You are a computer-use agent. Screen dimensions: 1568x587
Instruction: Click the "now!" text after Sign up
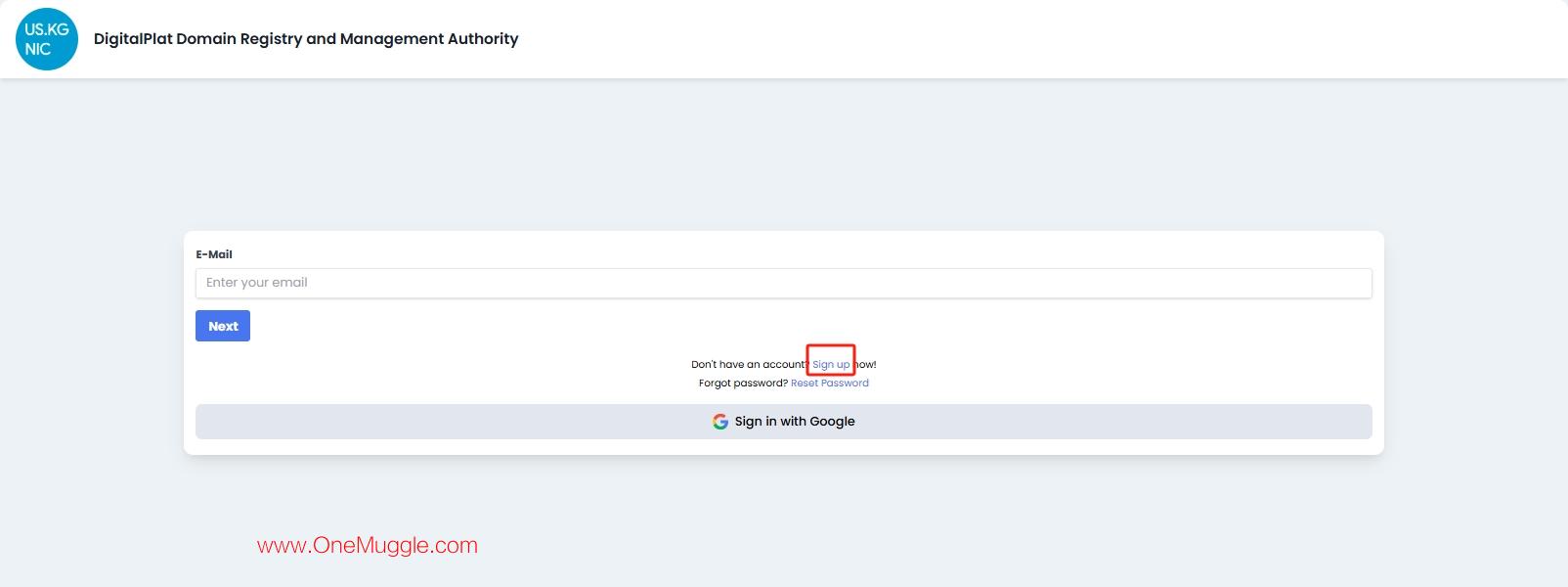866,364
